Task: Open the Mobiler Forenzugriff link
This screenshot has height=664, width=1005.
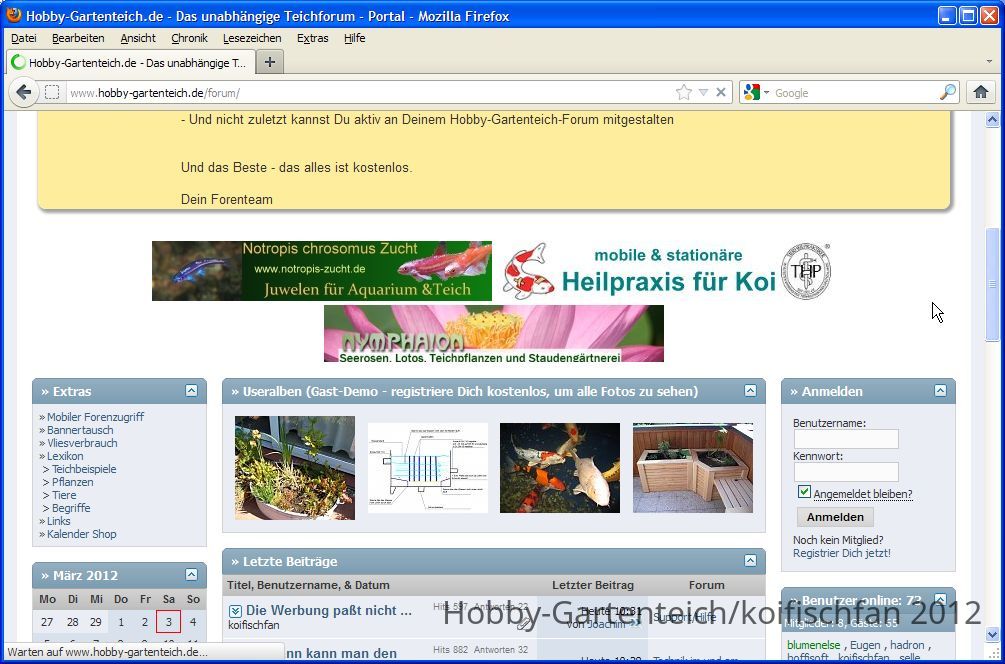Action: tap(95, 417)
